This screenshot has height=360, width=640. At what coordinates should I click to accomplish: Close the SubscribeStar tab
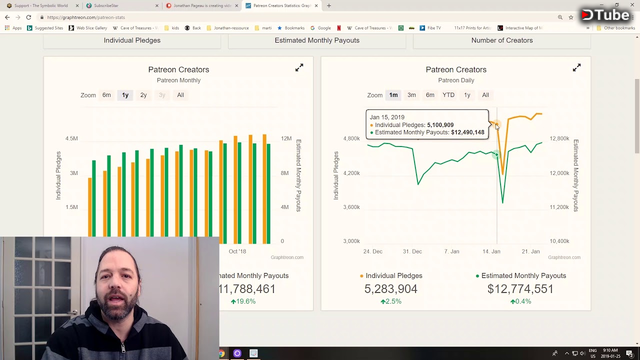tap(157, 6)
